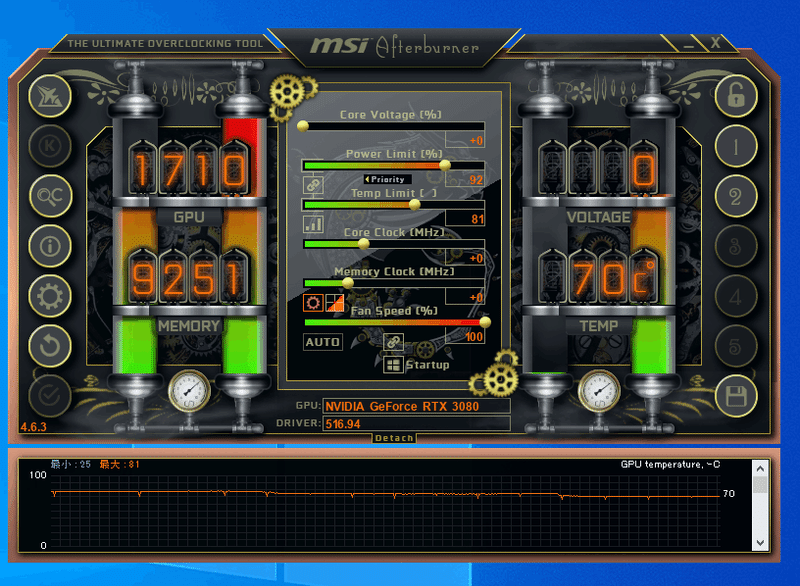This screenshot has width=800, height=586.
Task: Click the GPU name field NVIDIA GeForce RTX 3080
Action: coord(416,406)
